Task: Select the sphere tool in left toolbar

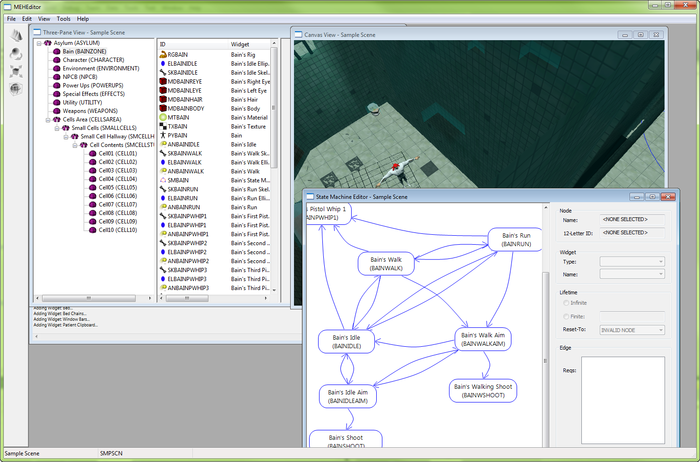Action: point(16,54)
